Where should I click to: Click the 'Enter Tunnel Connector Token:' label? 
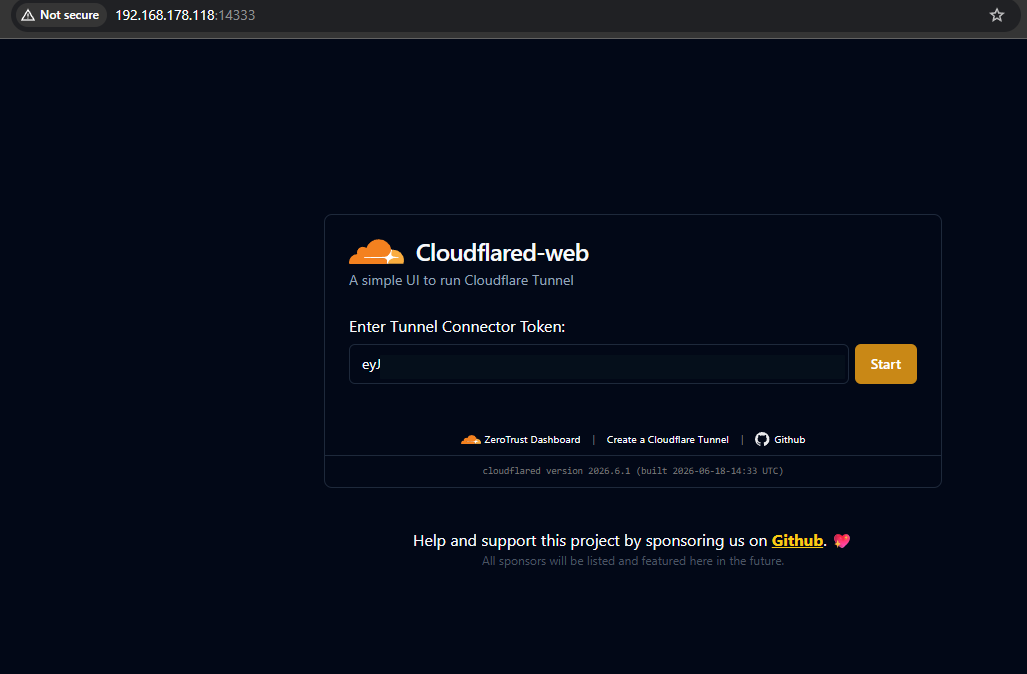click(457, 327)
